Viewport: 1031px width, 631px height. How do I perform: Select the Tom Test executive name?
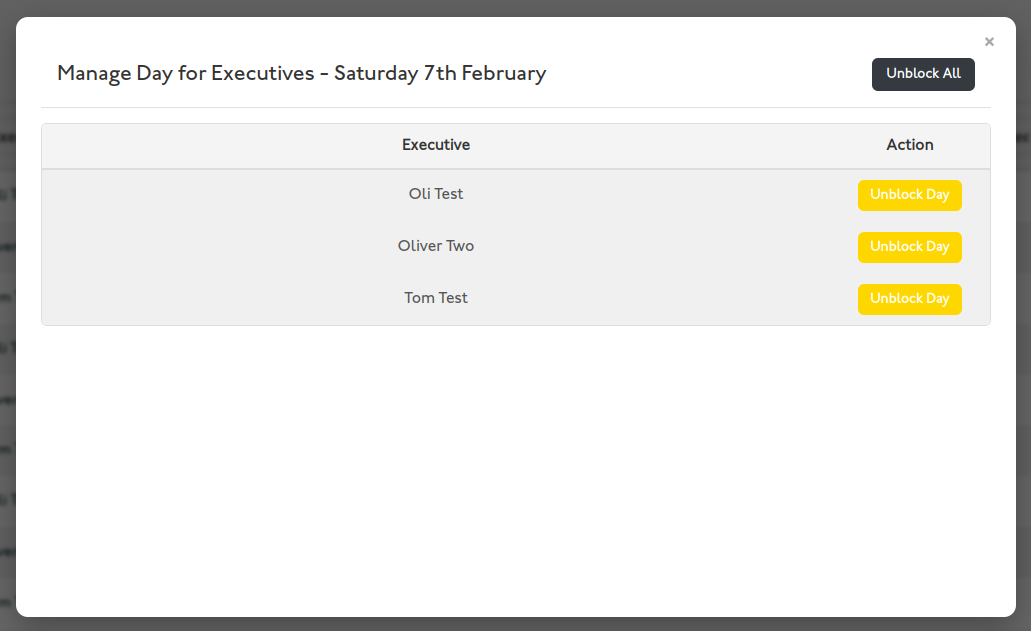pyautogui.click(x=436, y=298)
